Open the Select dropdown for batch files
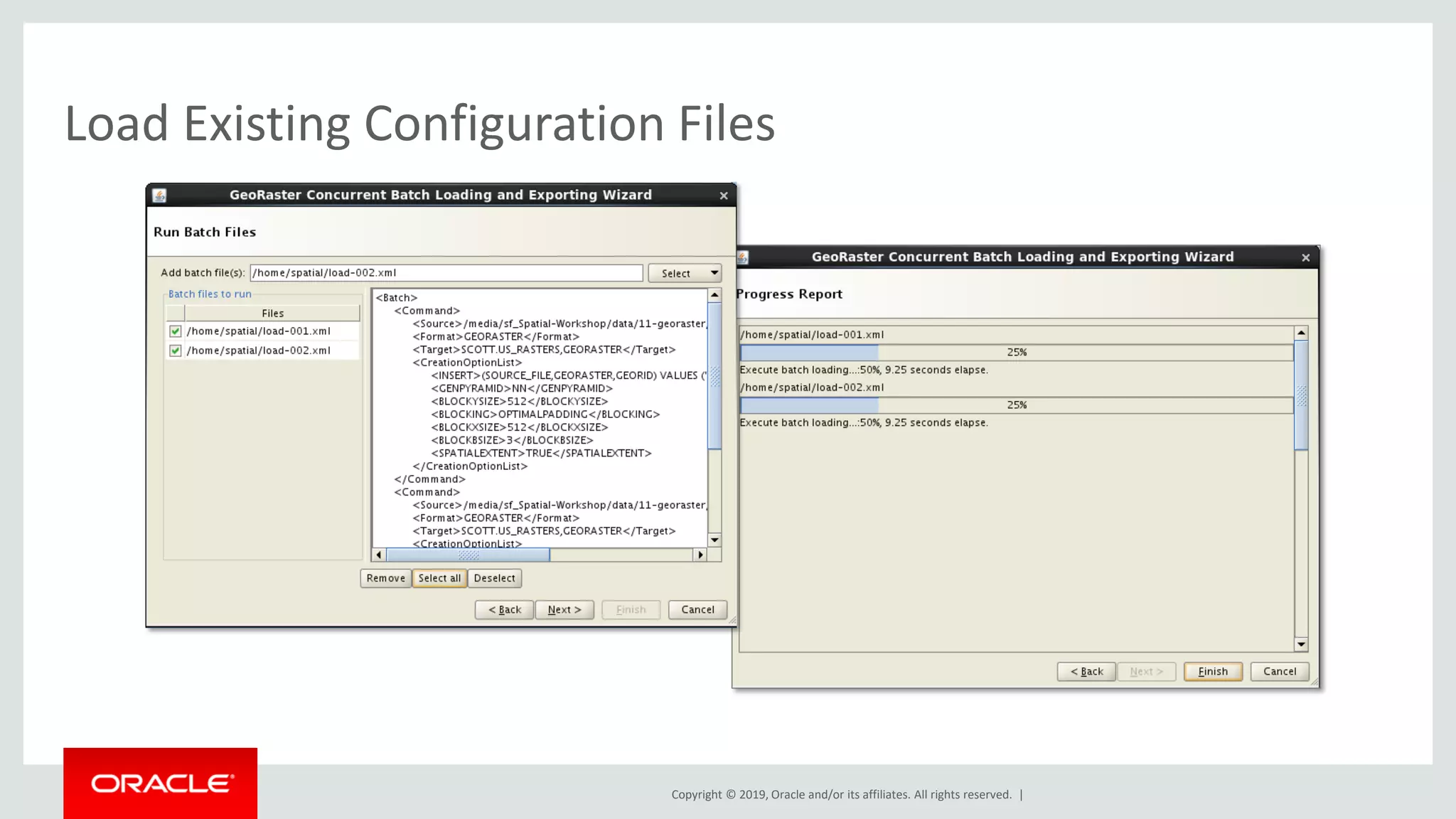 (685, 273)
